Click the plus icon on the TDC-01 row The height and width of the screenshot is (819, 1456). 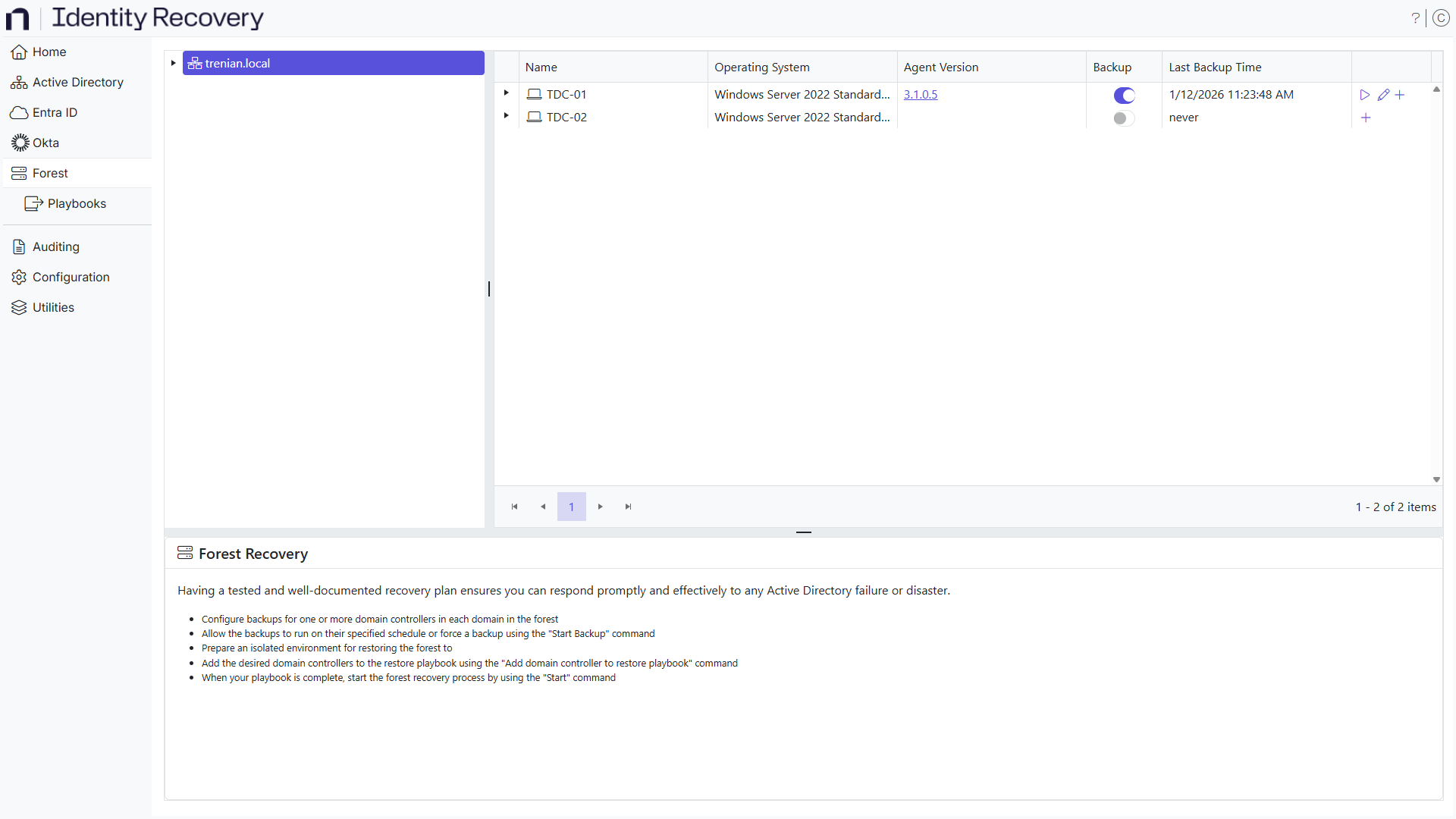click(1400, 94)
